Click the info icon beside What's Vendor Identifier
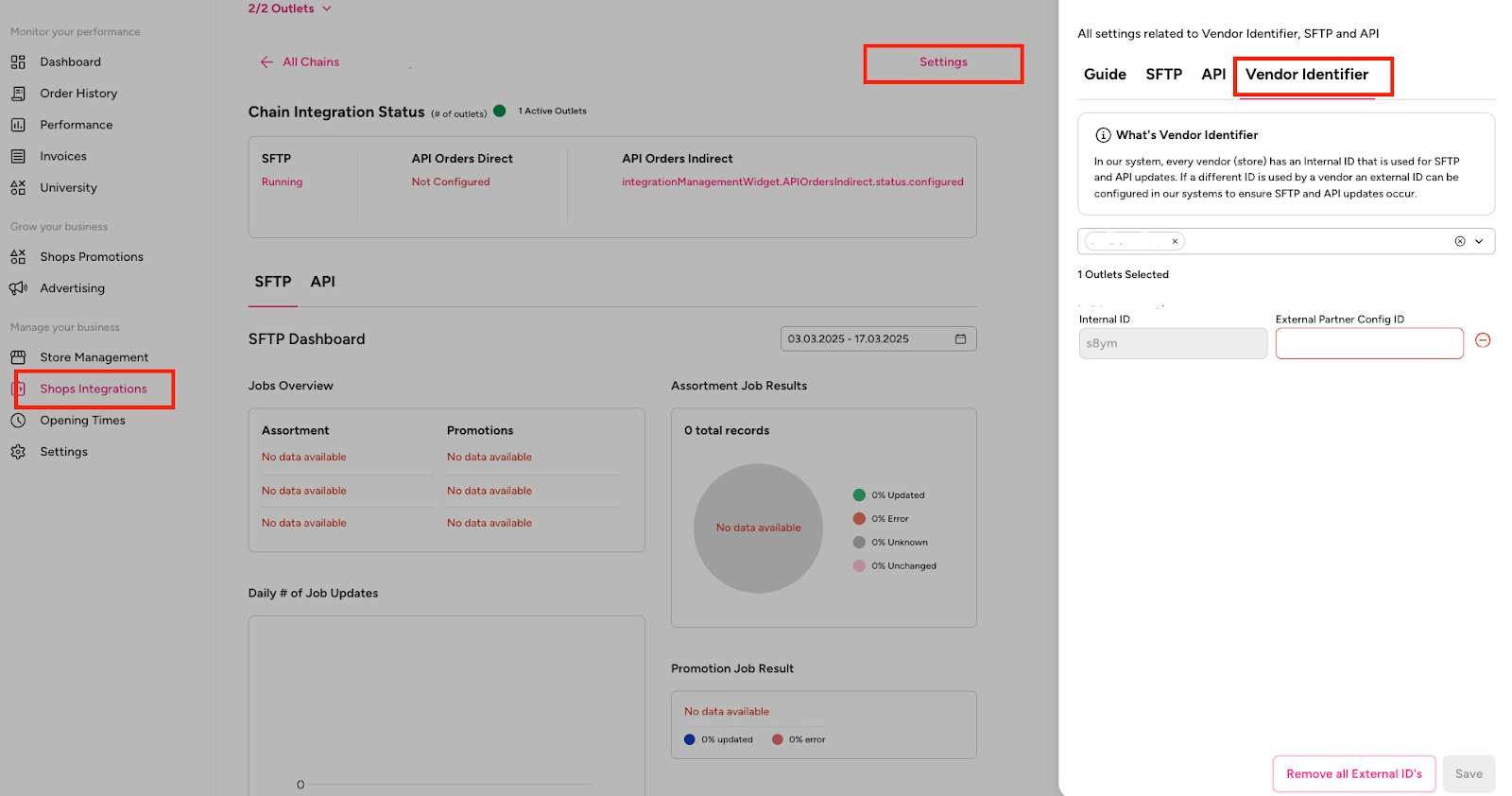Screen dimensions: 1512x796 point(1102,135)
